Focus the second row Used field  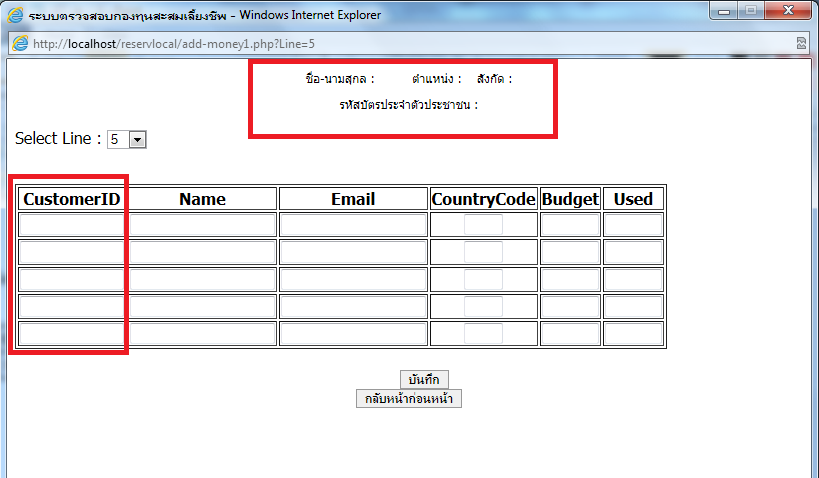(x=634, y=252)
